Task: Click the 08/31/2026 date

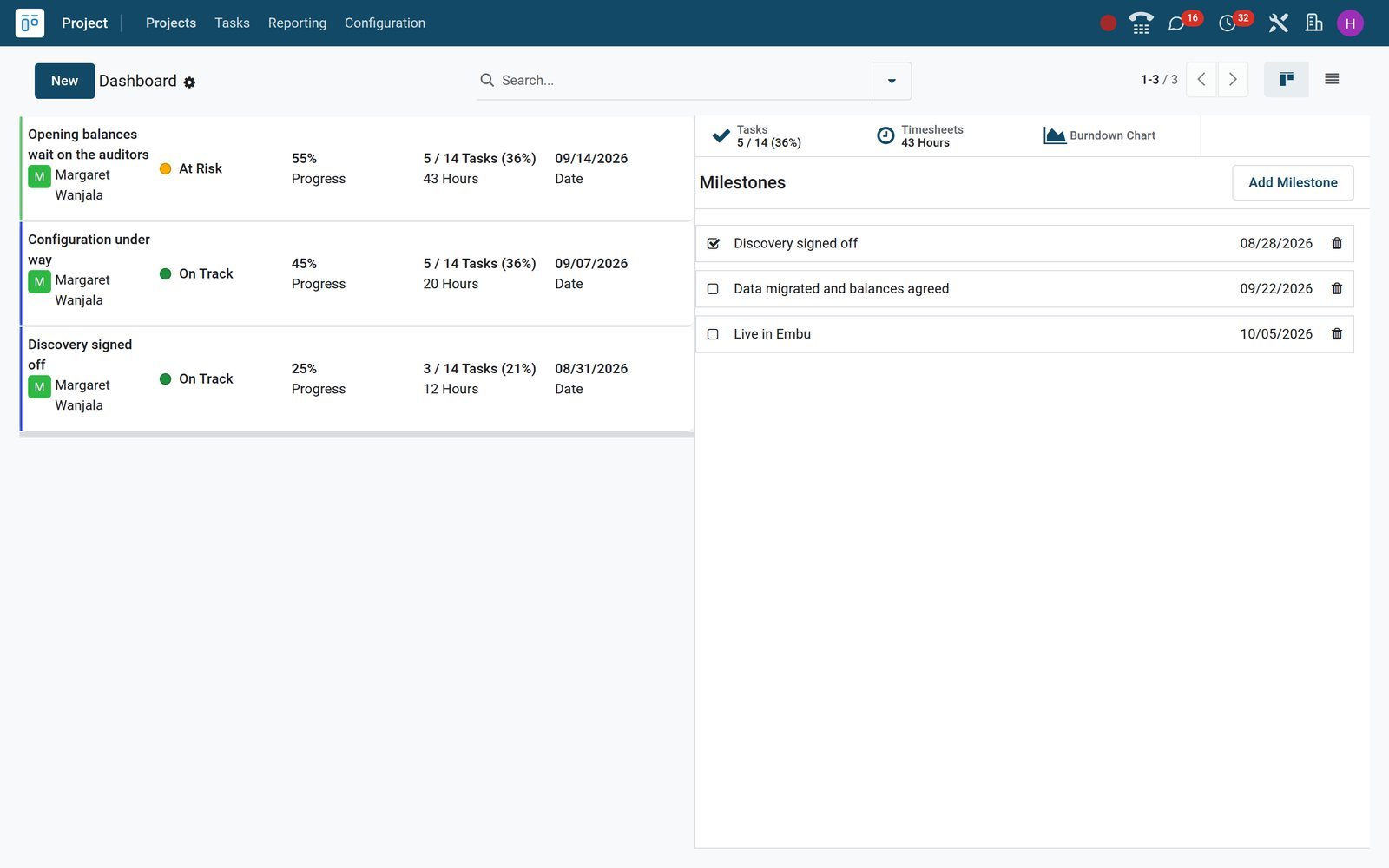Action: 591,369
